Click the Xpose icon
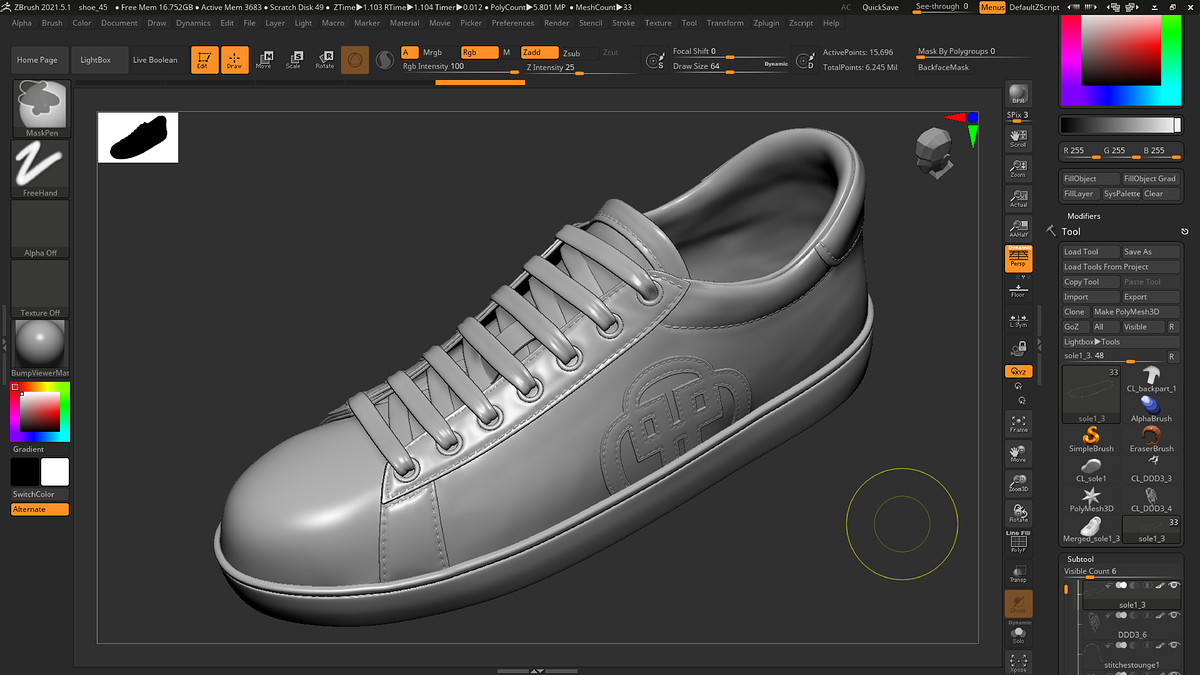 [x=1018, y=661]
